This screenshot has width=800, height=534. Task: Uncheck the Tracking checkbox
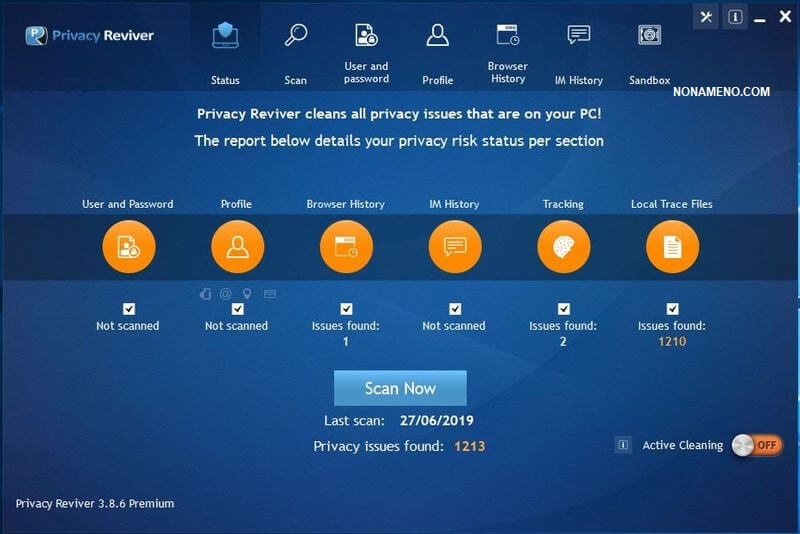click(x=563, y=309)
